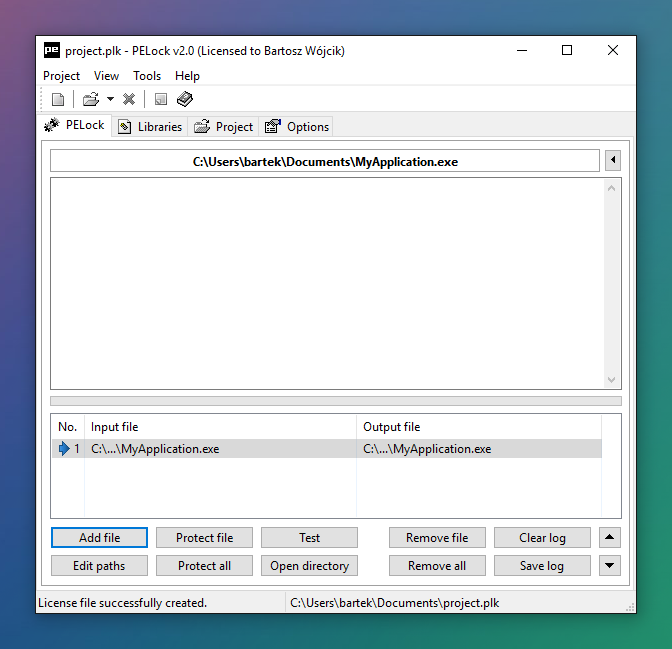672x649 pixels.
Task: Click the blue arrow icon in row 1
Action: click(64, 449)
